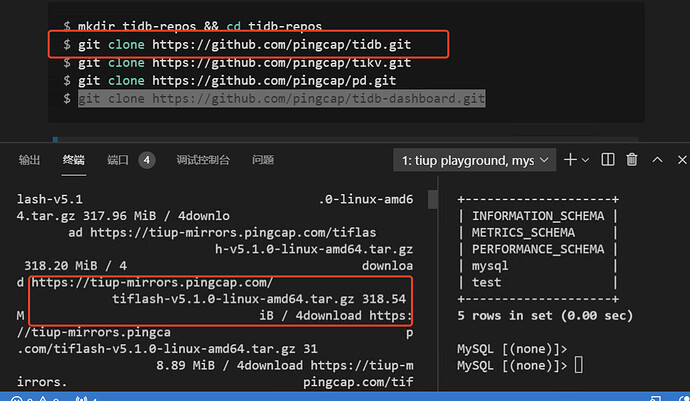Click the highlighted tidb-dashboard.git clone line

(282, 99)
